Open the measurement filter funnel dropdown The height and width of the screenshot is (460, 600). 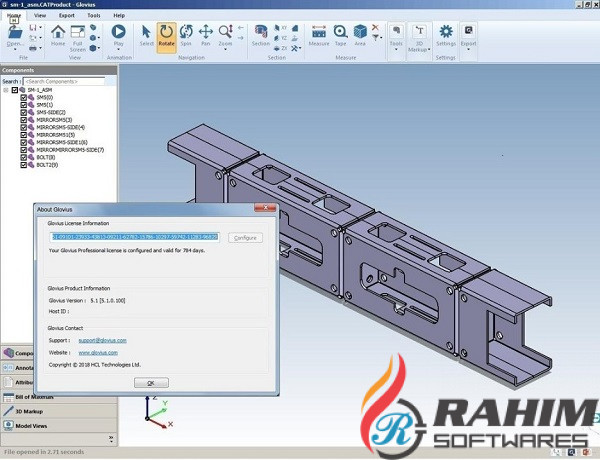[x=377, y=38]
